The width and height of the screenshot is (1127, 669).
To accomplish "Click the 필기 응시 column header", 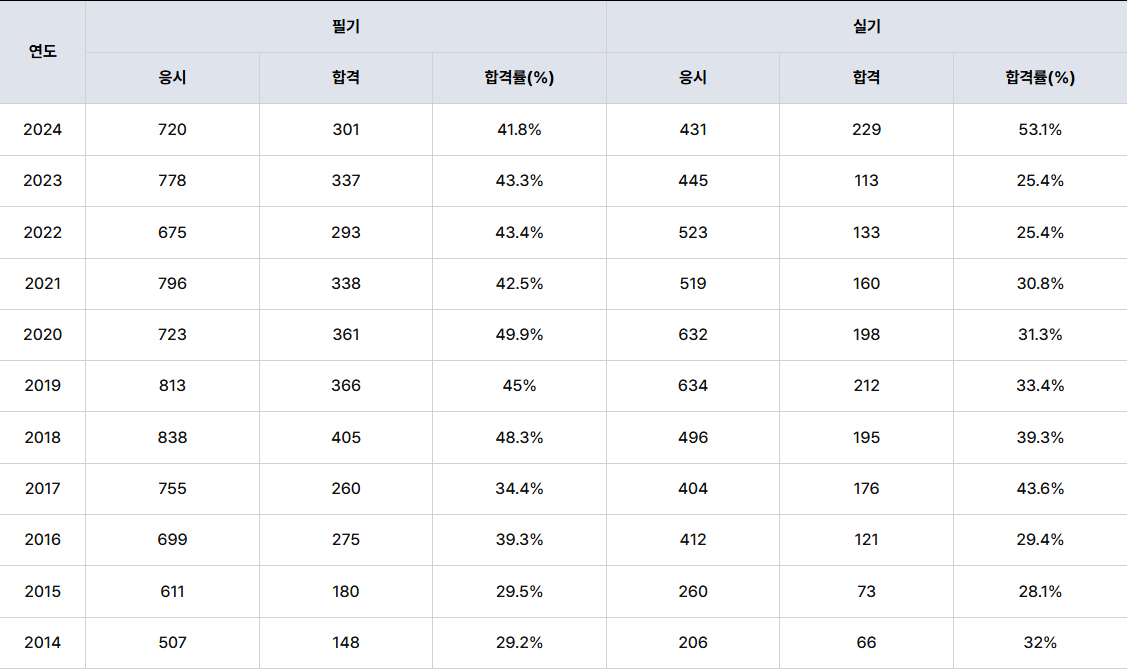I will tap(172, 78).
